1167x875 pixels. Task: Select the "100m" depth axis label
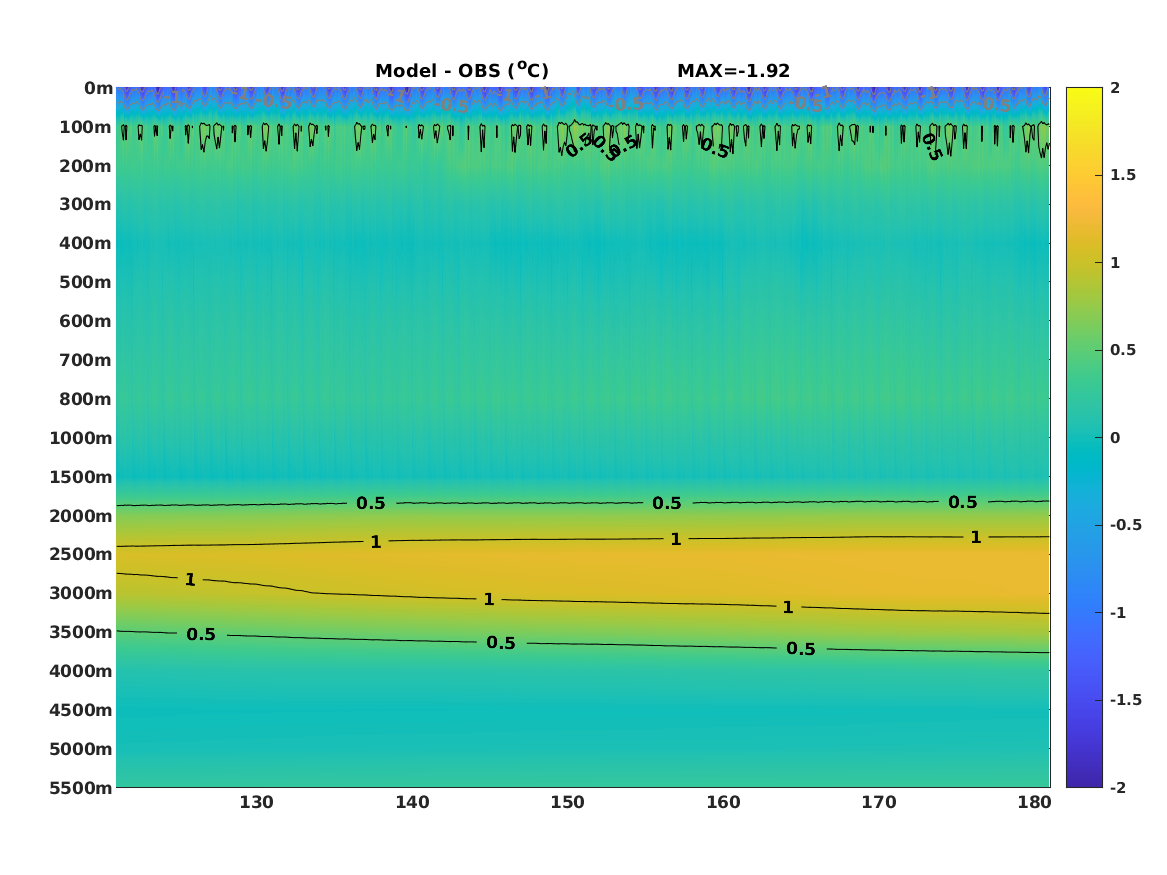click(x=86, y=127)
